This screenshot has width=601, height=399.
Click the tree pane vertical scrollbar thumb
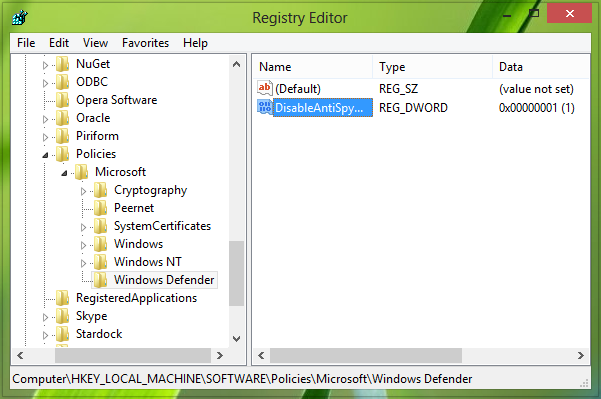click(236, 273)
